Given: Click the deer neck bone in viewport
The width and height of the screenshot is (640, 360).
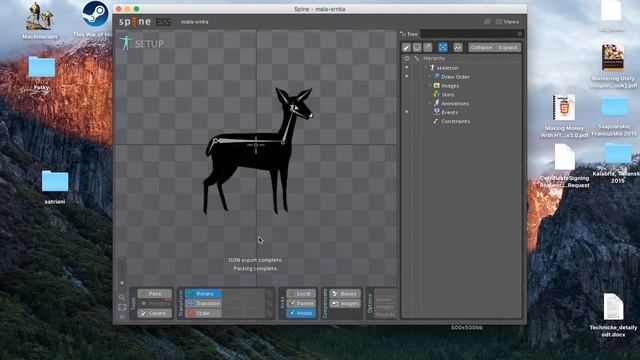Looking at the screenshot, I should 289,126.
